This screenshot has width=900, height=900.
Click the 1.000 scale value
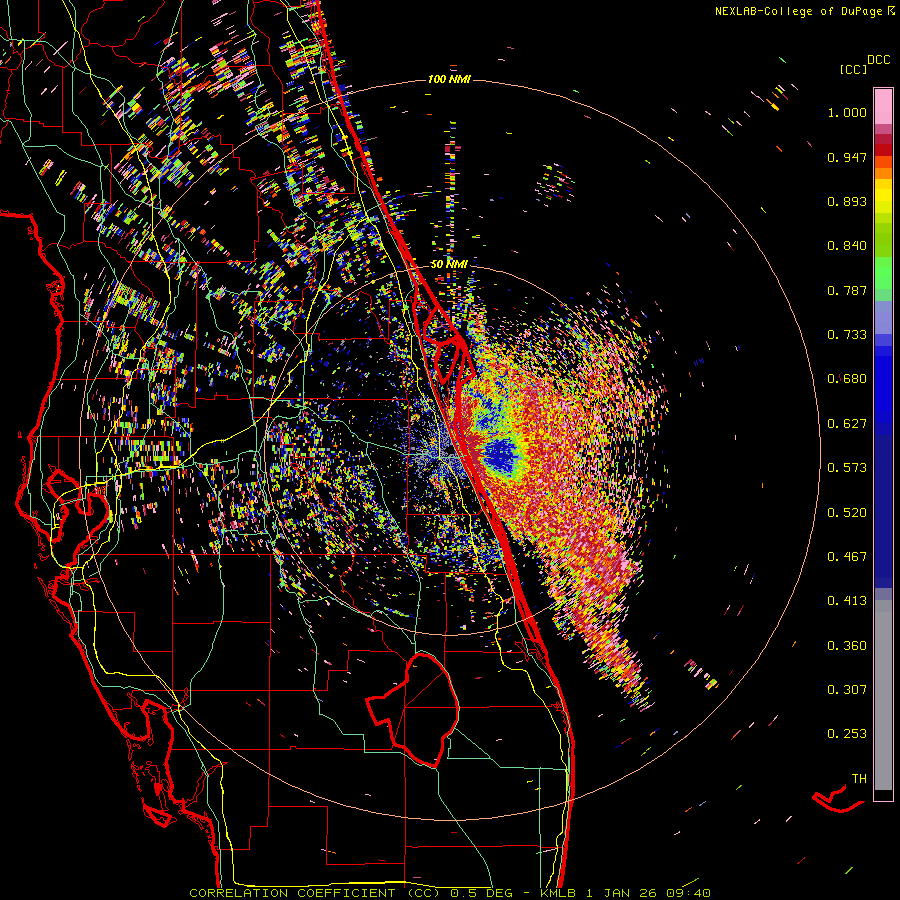(847, 112)
